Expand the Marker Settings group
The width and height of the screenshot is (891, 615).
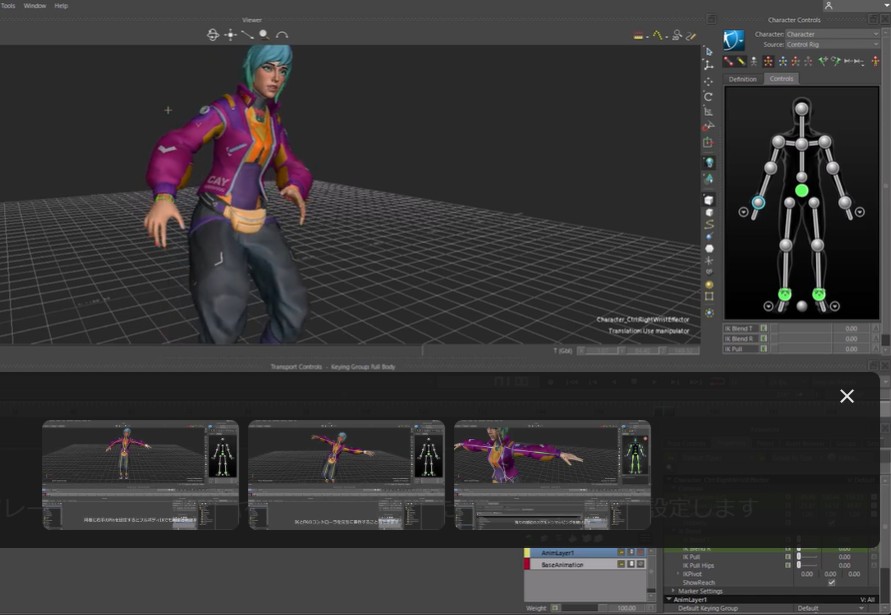click(674, 591)
